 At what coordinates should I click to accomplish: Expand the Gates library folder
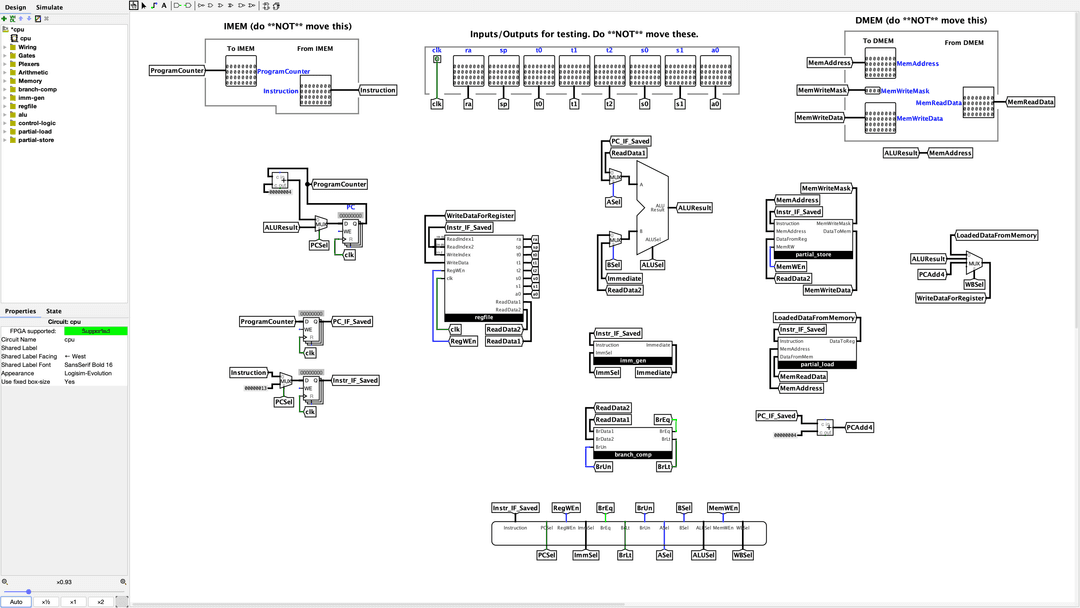point(4,56)
